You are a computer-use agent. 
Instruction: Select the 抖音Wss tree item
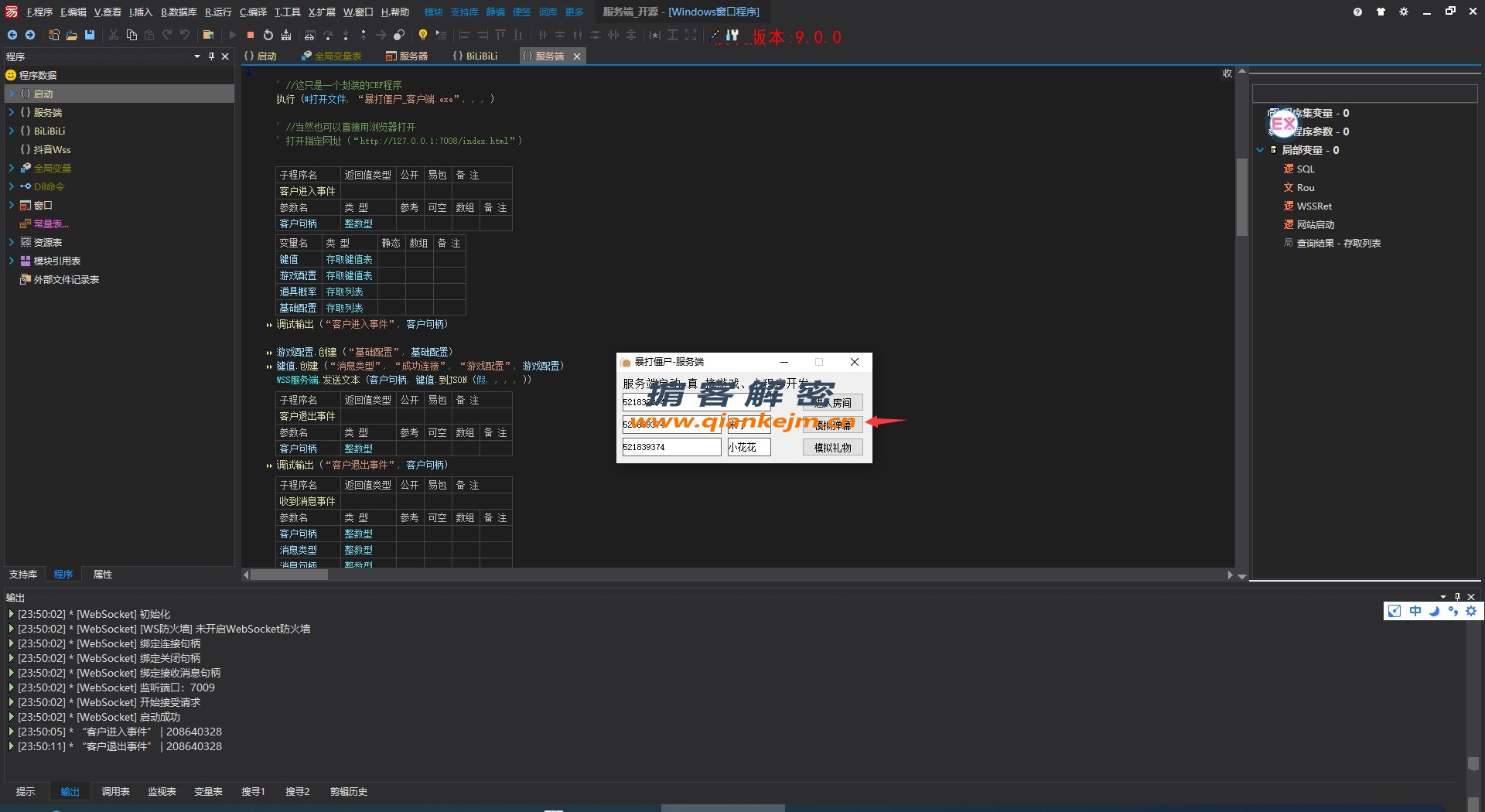51,149
